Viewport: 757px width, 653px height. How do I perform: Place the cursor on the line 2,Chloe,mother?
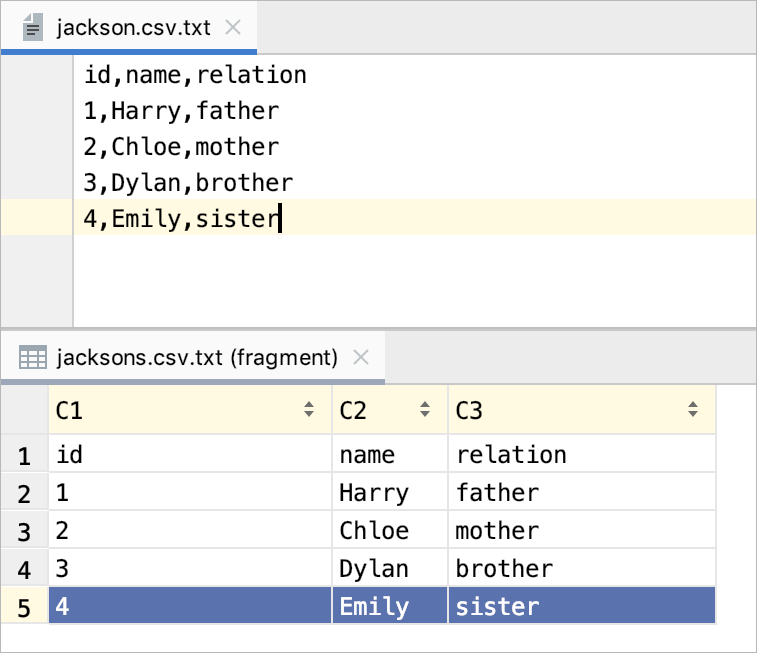[181, 147]
